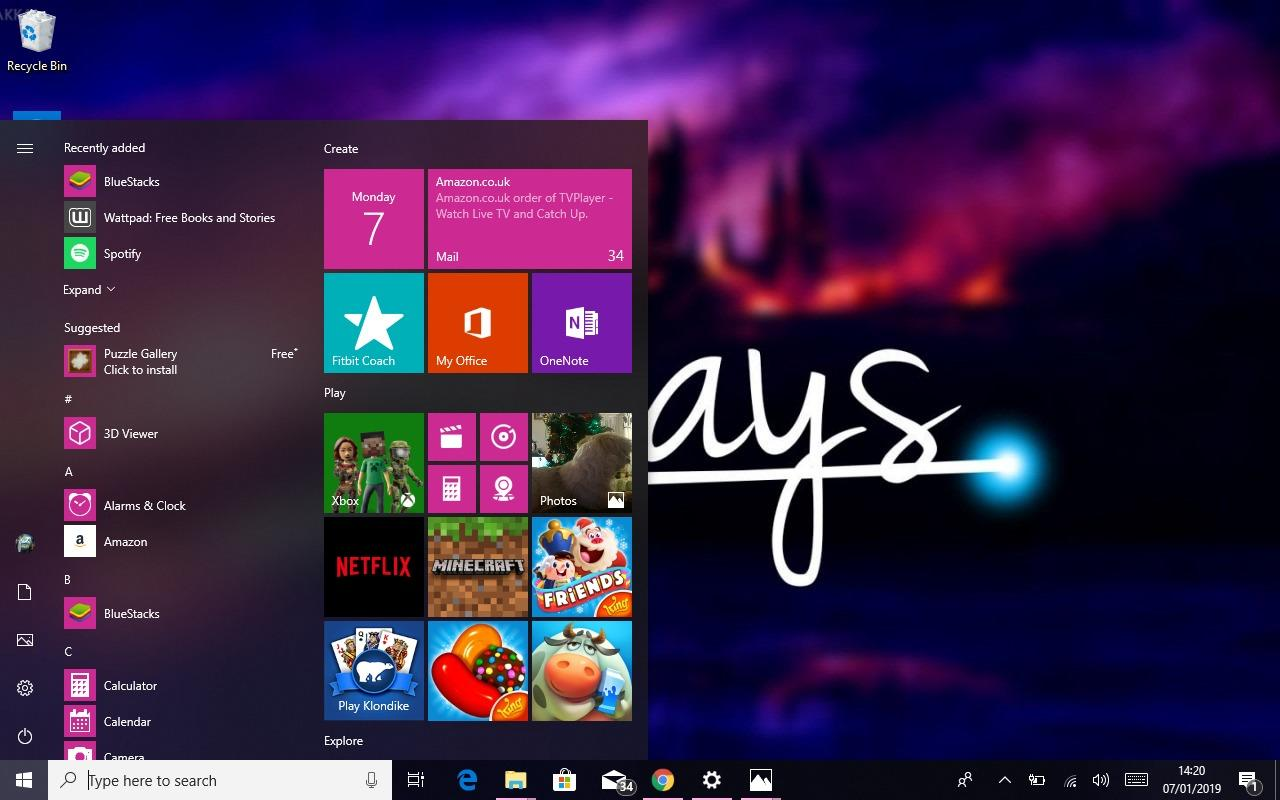This screenshot has width=1280, height=800.
Task: Open 3D Viewer from the app list
Action: pos(180,434)
